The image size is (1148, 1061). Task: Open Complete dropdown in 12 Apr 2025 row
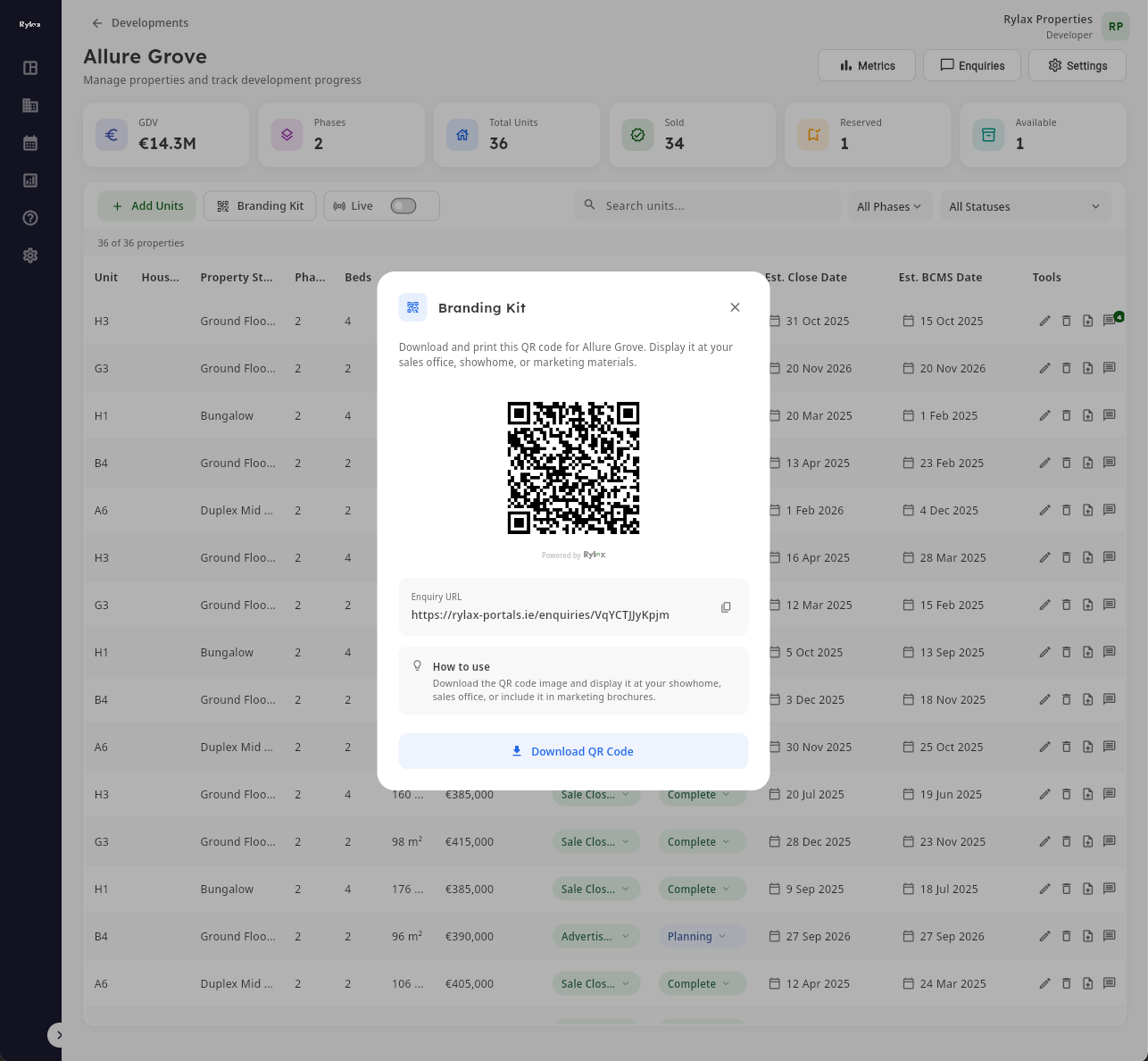[x=702, y=983]
